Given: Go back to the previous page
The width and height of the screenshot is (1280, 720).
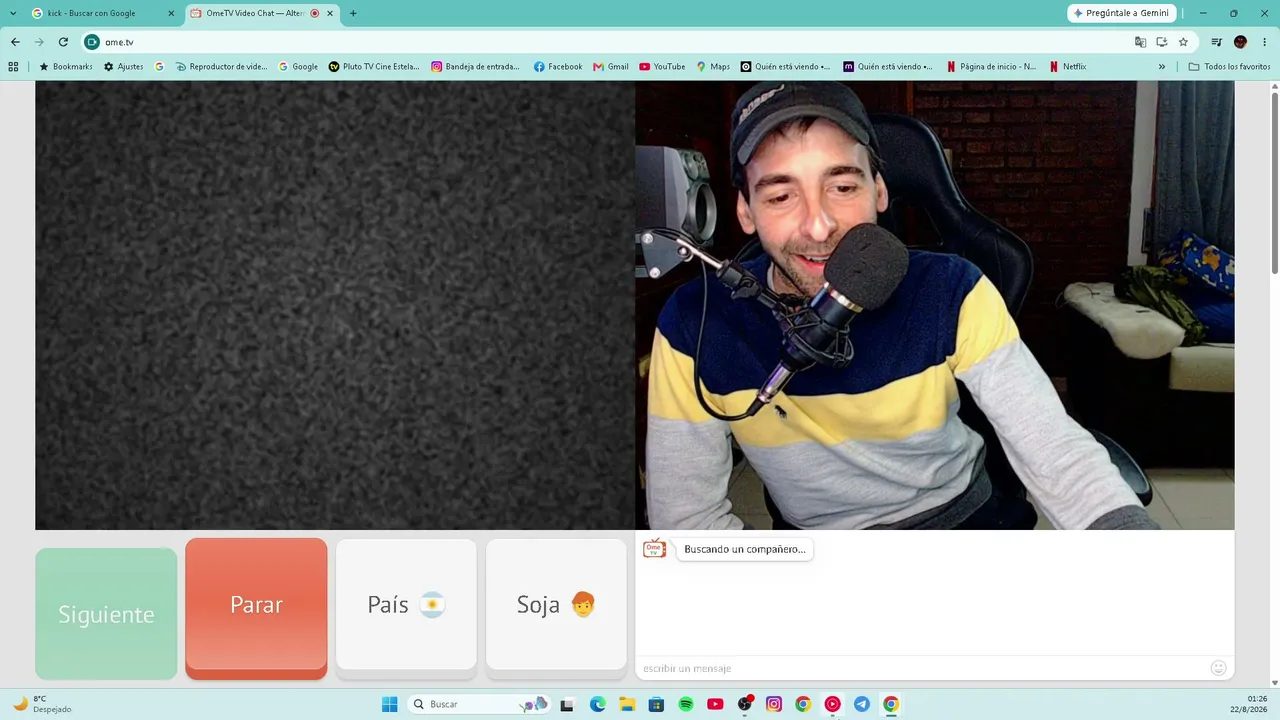Looking at the screenshot, I should [15, 42].
